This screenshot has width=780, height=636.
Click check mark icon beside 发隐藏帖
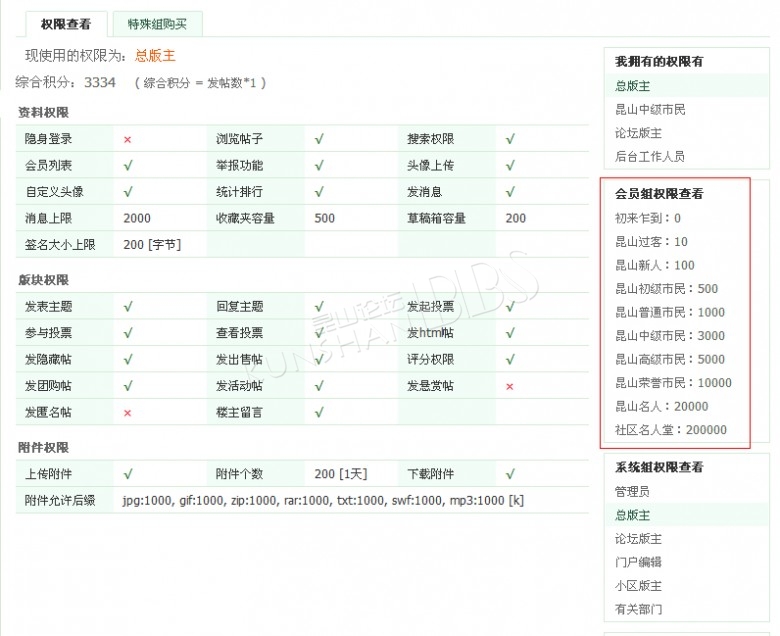(x=128, y=360)
